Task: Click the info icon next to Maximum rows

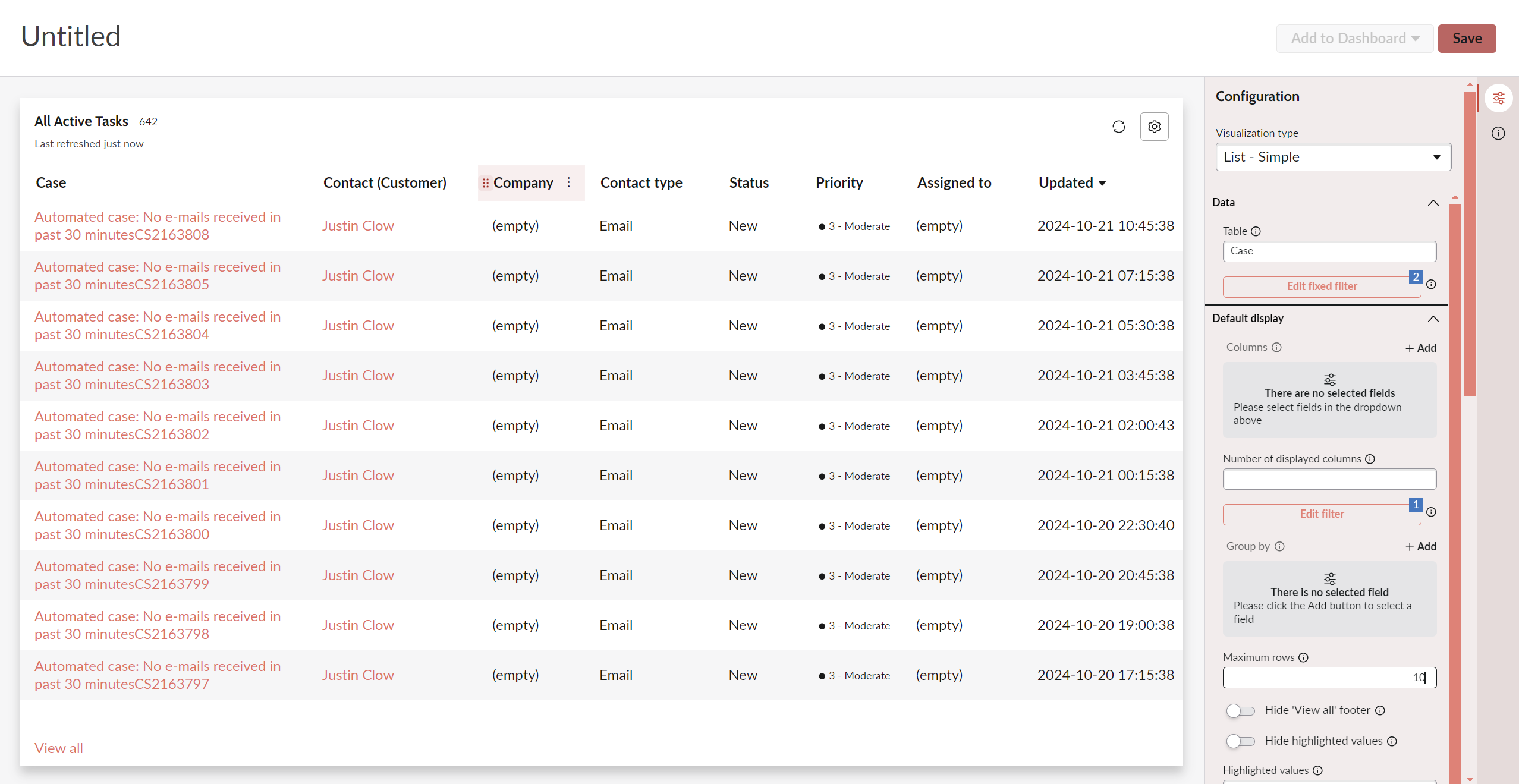Action: pyautogui.click(x=1304, y=657)
